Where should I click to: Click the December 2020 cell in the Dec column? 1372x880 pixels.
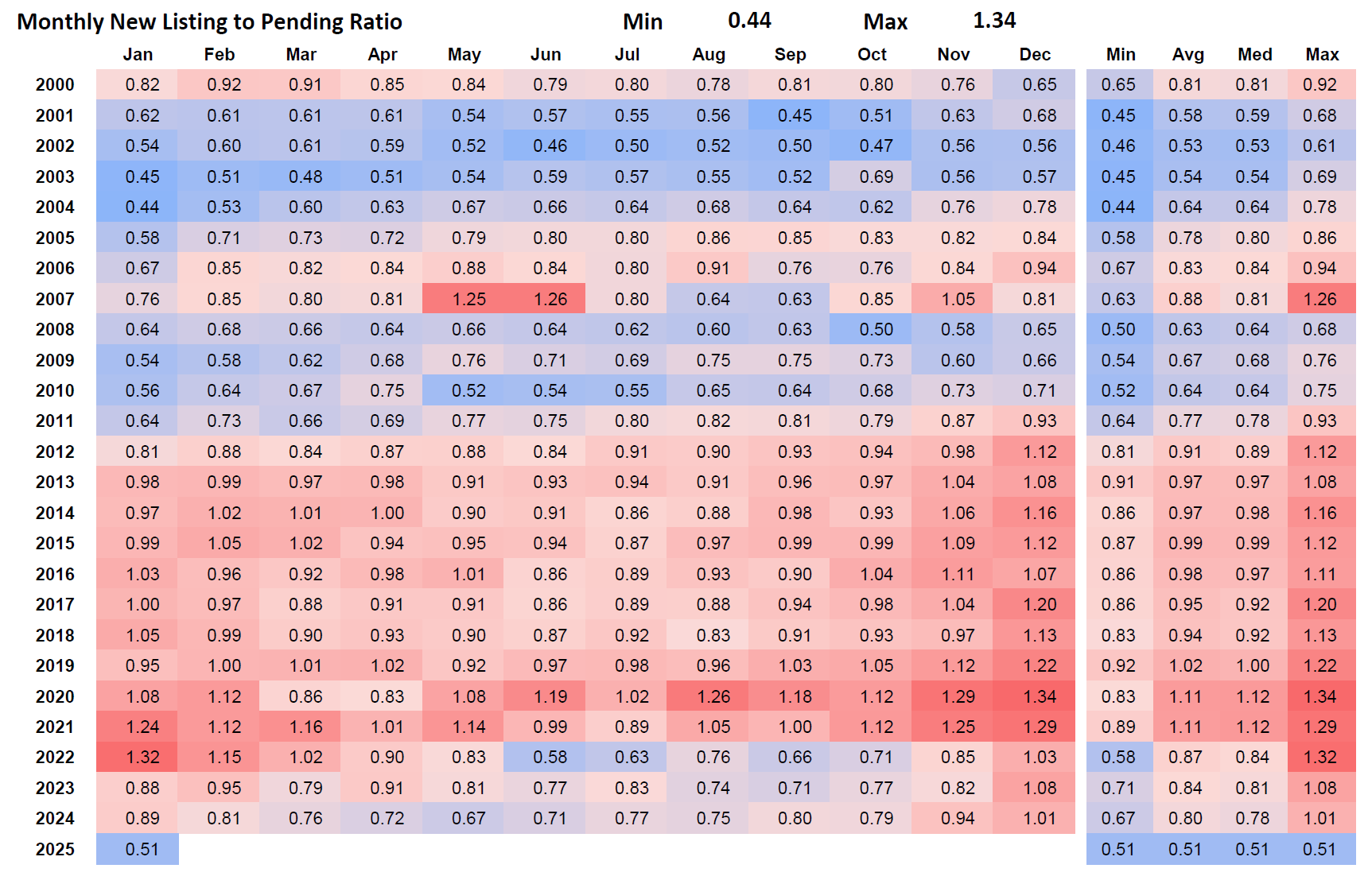coord(1039,696)
